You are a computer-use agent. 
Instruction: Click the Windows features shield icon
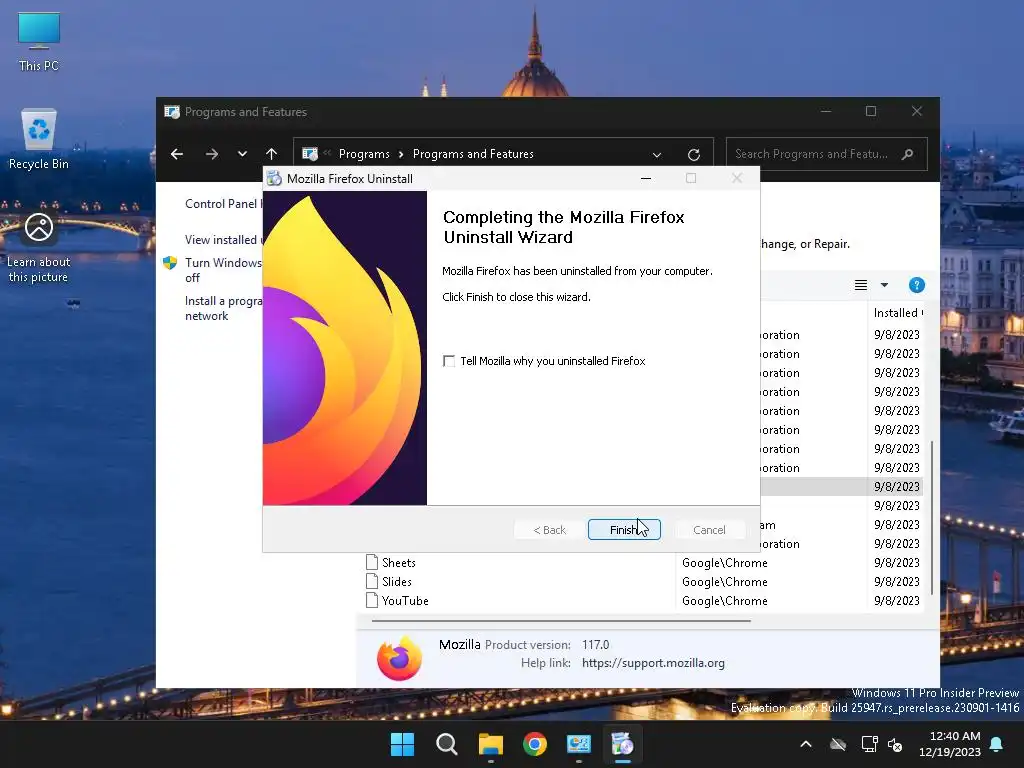pyautogui.click(x=170, y=263)
